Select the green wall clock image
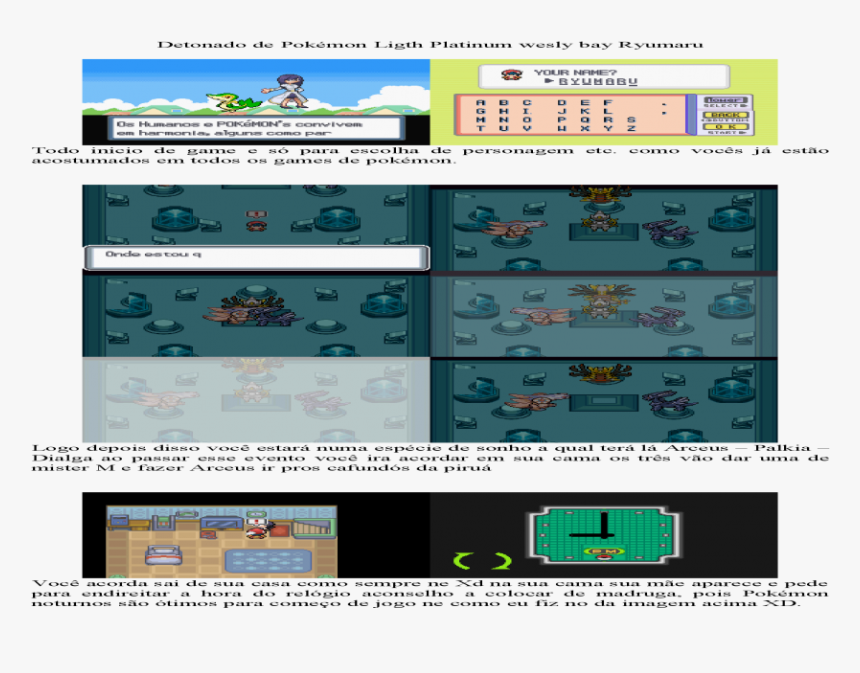Viewport: 860px width, 673px height. coord(604,535)
